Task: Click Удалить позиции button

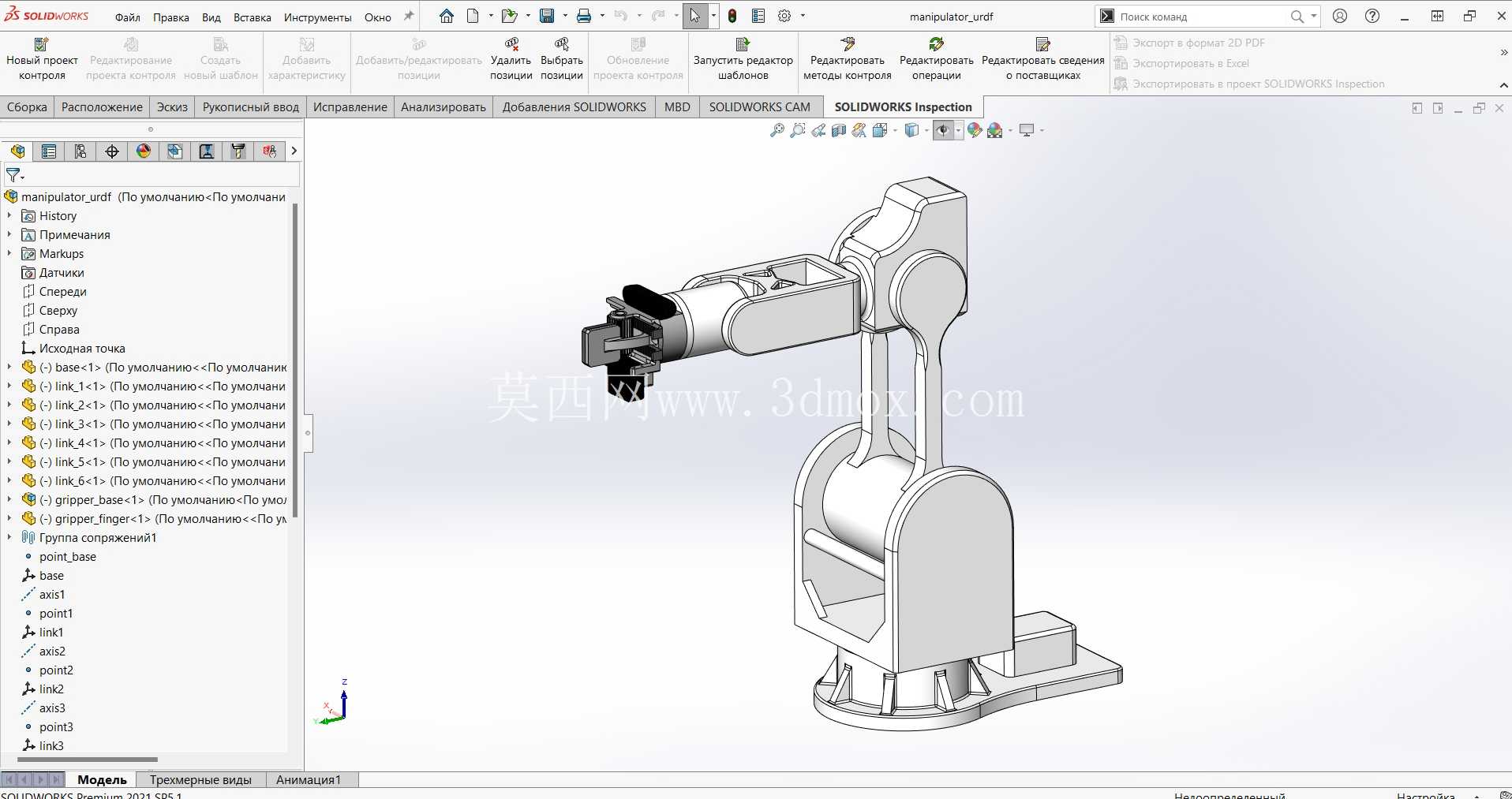Action: [x=511, y=58]
